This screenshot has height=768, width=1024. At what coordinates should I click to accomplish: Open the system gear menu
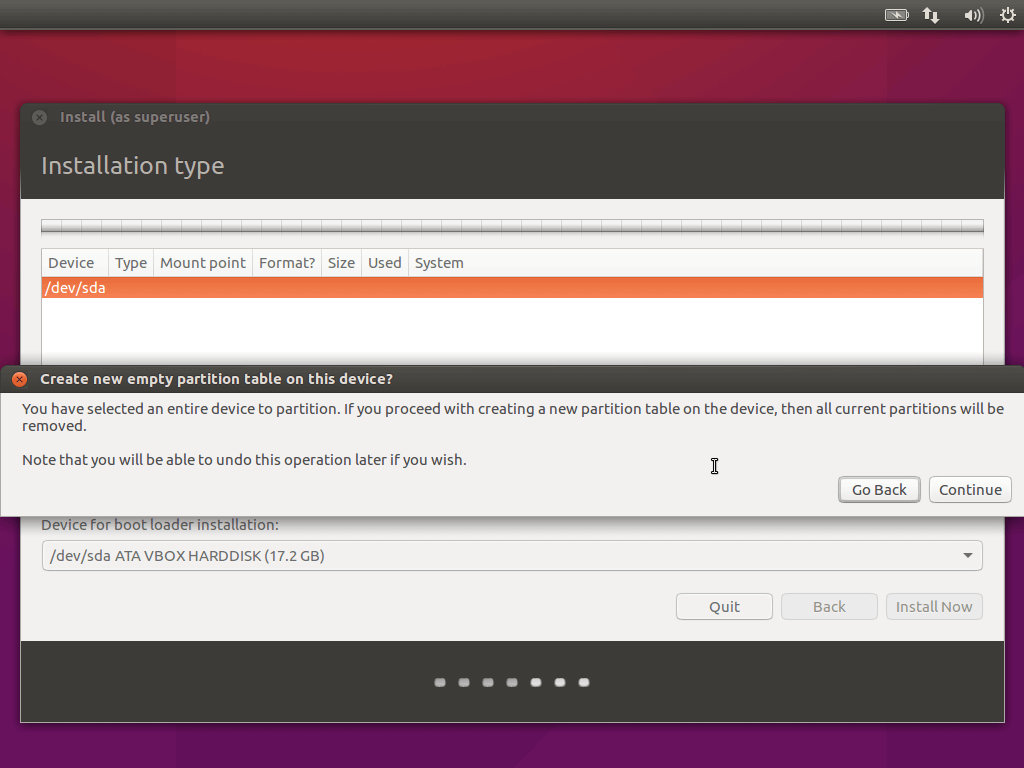(x=1007, y=15)
